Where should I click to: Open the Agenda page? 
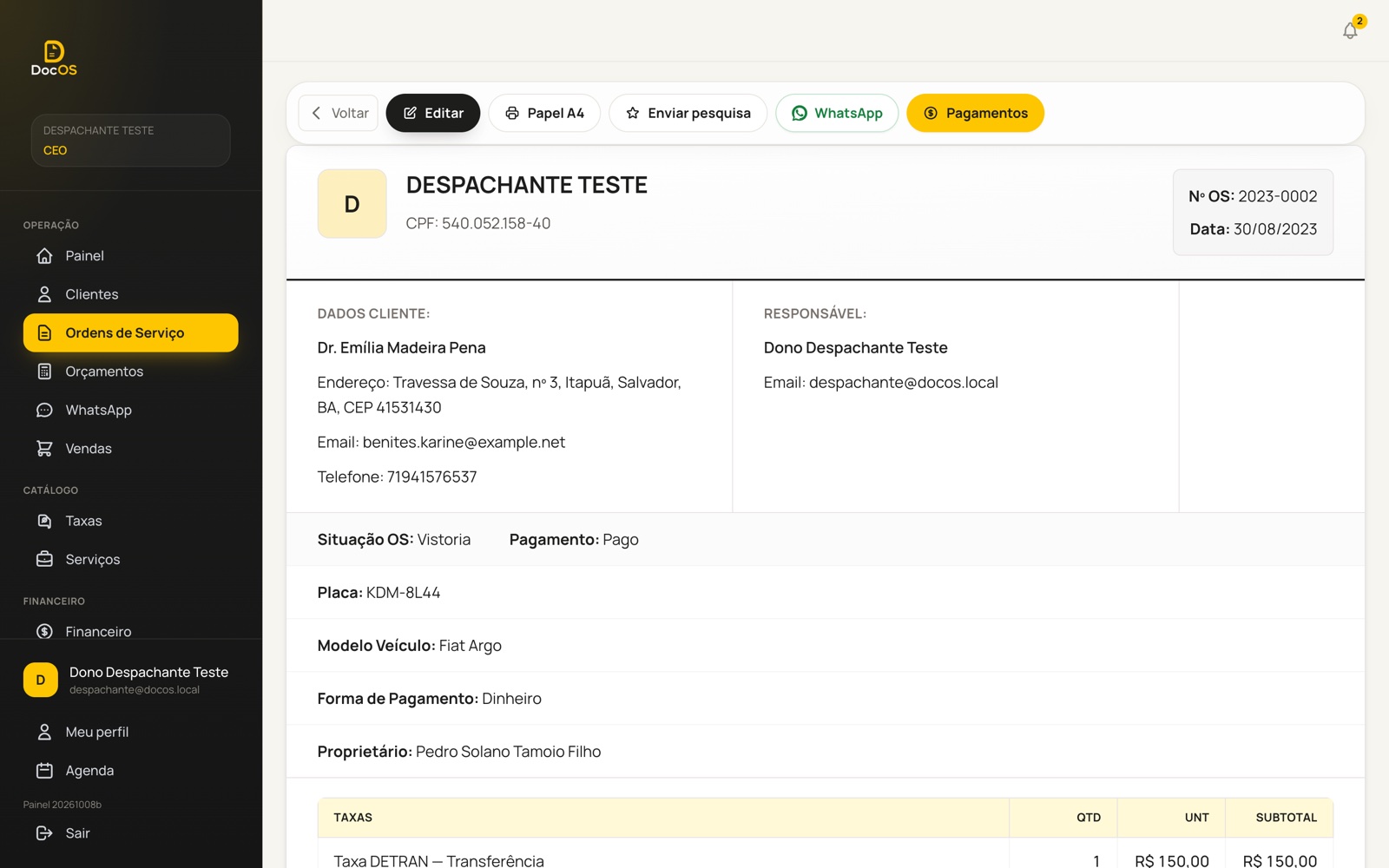coord(131,771)
